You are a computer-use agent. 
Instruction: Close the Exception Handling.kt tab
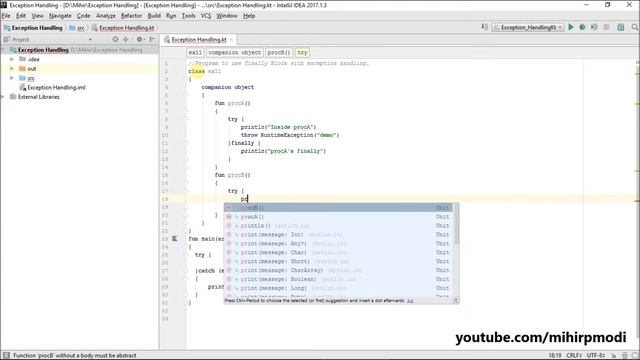point(231,40)
